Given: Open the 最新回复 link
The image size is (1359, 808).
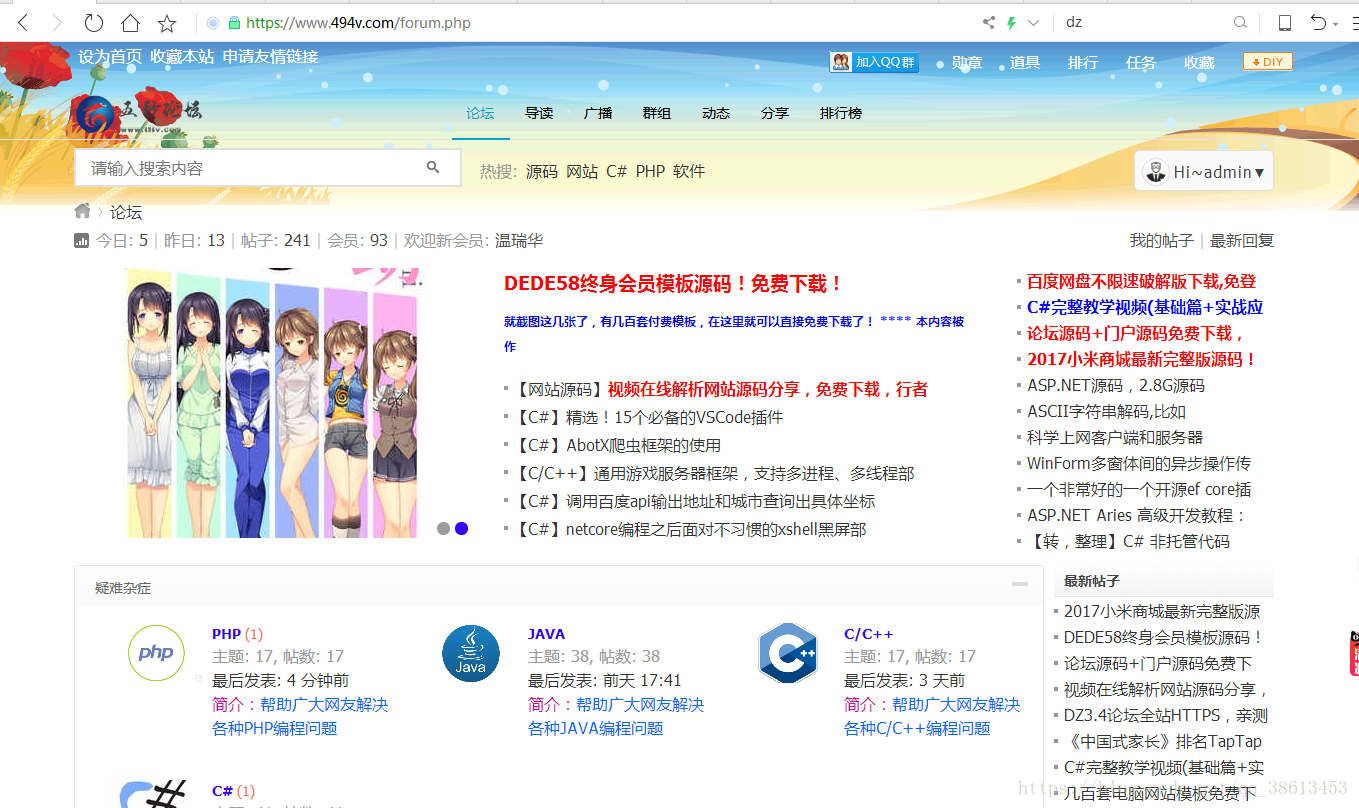Looking at the screenshot, I should 1242,240.
